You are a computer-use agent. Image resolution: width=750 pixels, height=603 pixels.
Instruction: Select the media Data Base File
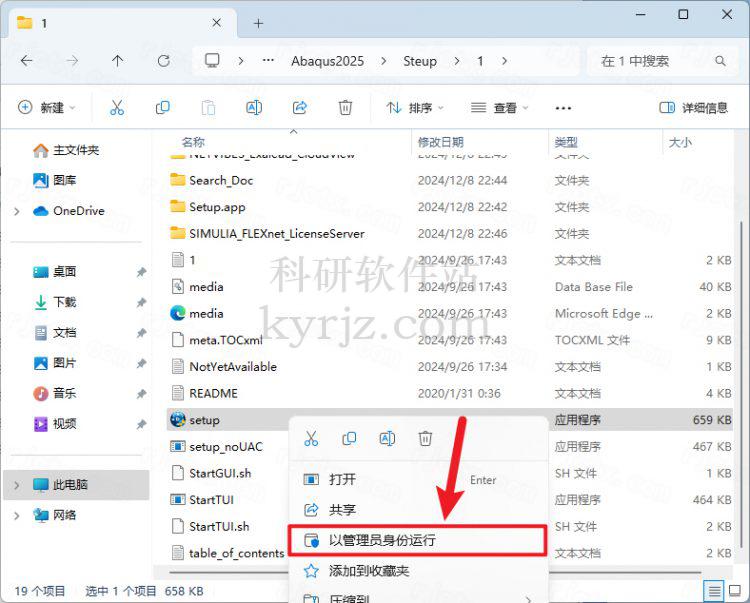[450, 287]
